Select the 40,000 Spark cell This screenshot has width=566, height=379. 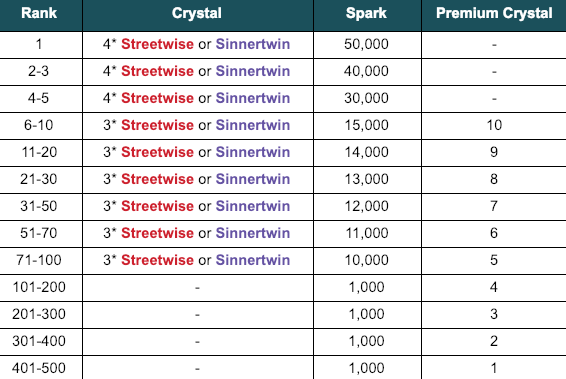[367, 72]
